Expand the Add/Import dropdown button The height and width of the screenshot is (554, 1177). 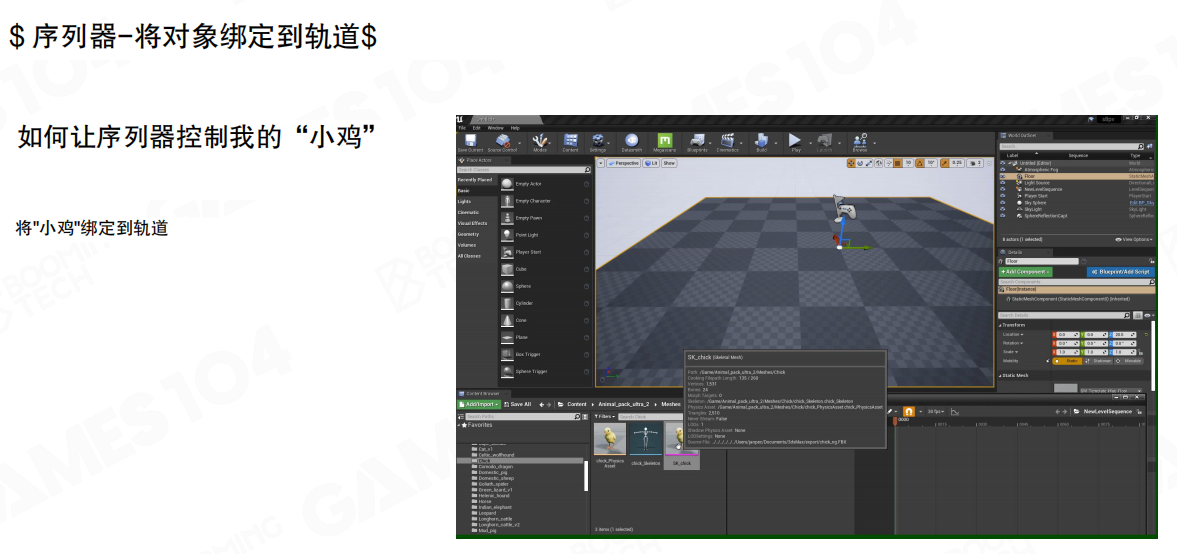click(x=480, y=404)
